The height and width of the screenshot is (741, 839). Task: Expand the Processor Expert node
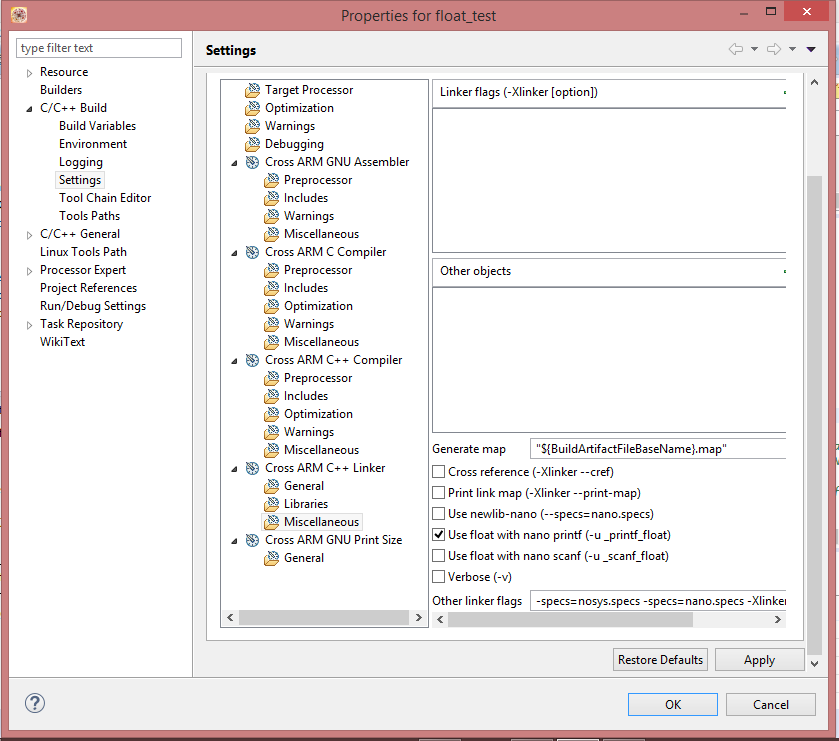coord(29,271)
